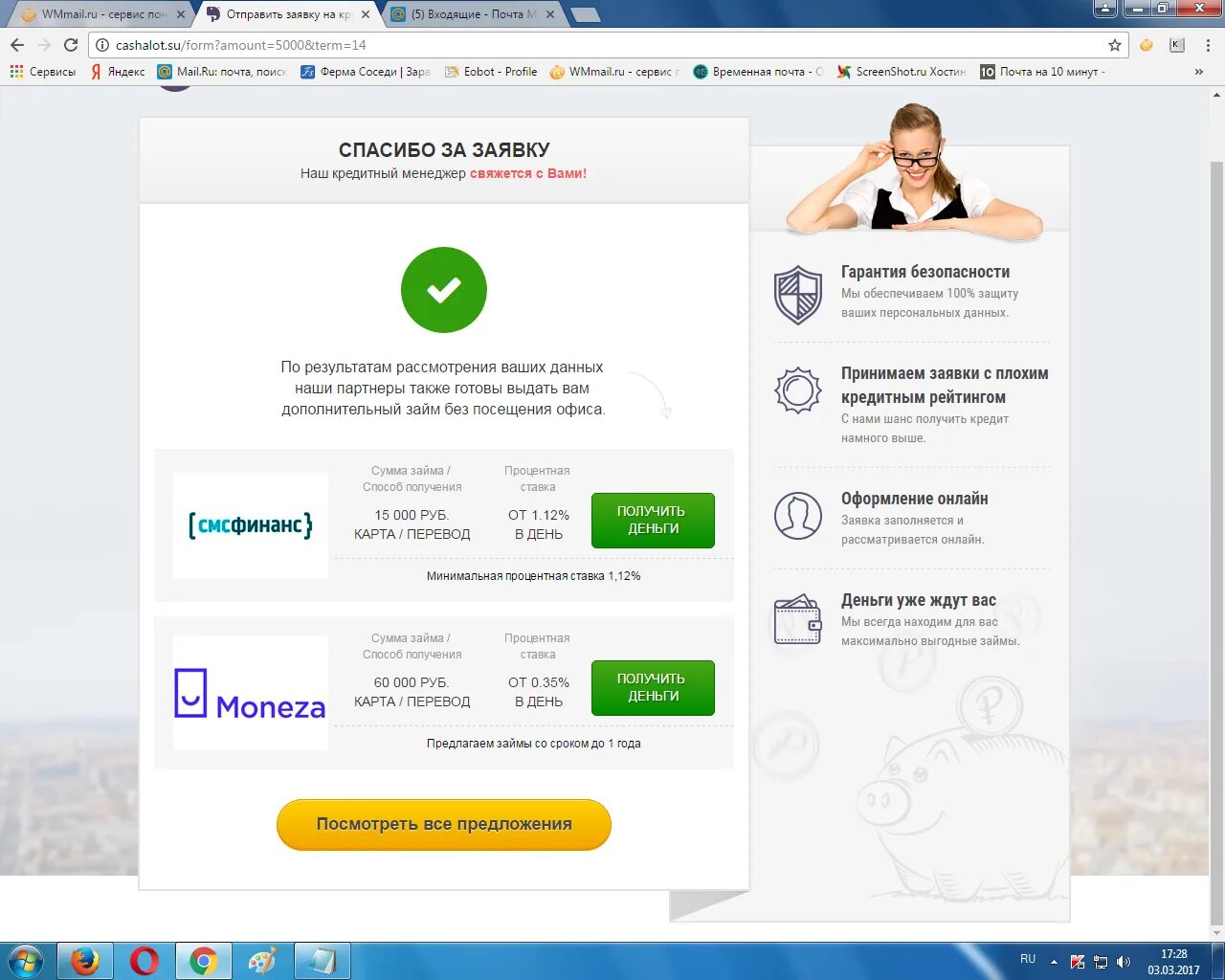Image resolution: width=1225 pixels, height=980 pixels.
Task: Click the Минимальная процентная ставка 1,12% note
Action: pyautogui.click(x=534, y=576)
